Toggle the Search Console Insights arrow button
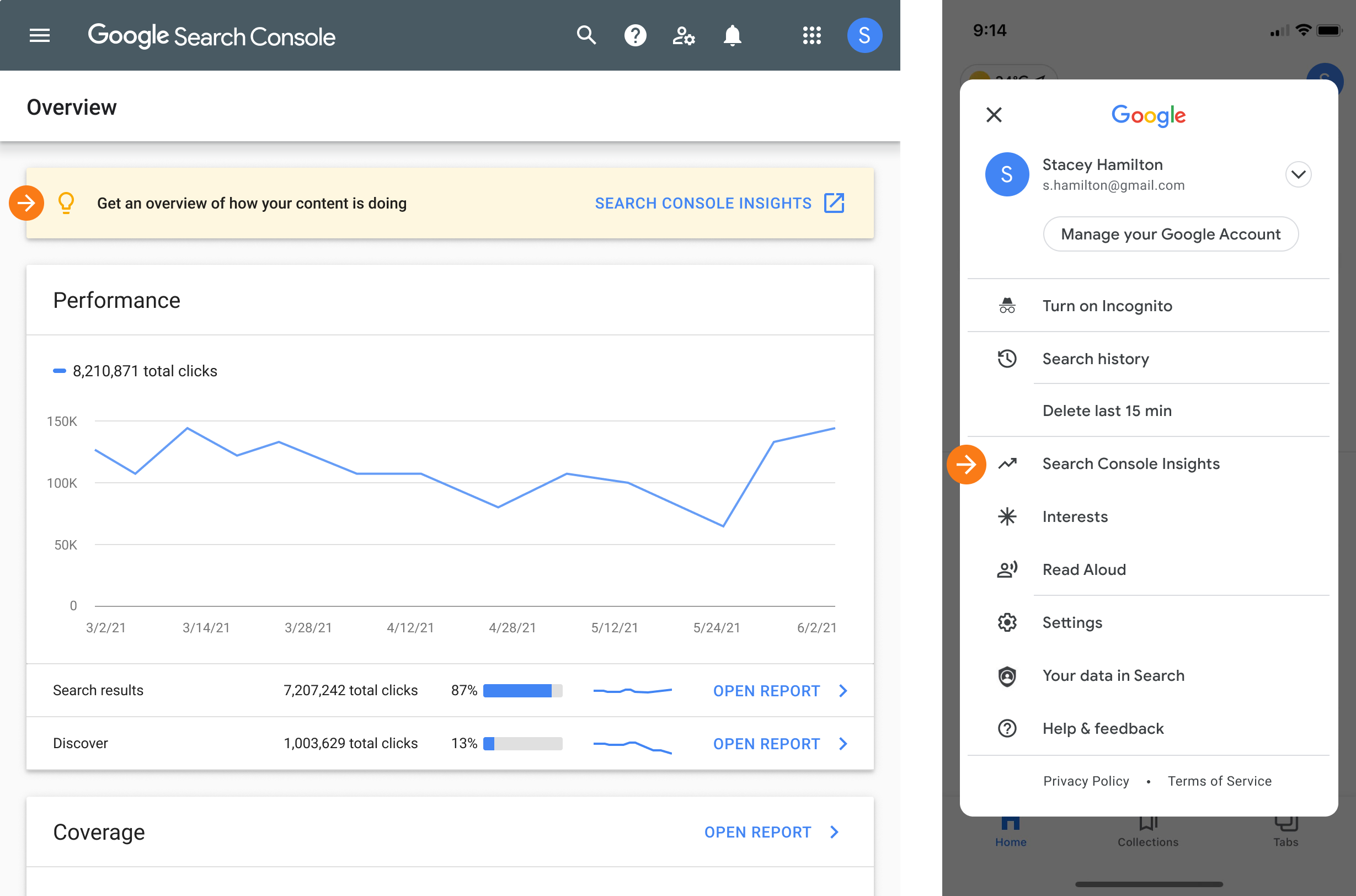 (x=964, y=464)
